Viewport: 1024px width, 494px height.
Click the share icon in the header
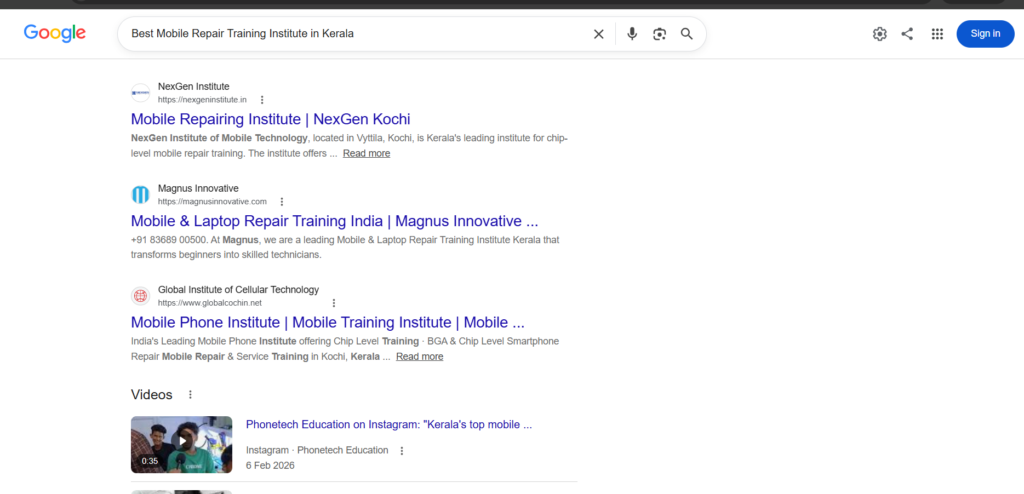[907, 34]
